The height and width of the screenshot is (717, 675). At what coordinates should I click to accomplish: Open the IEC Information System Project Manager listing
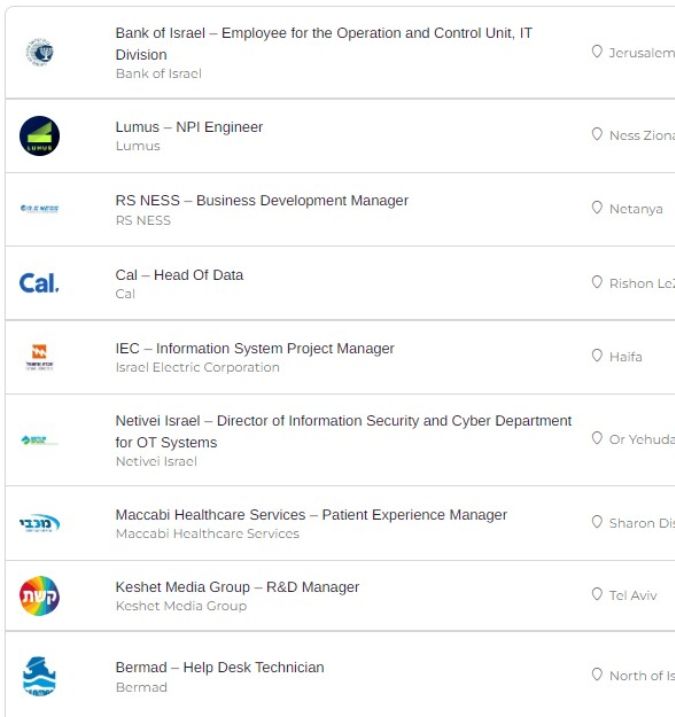[255, 348]
